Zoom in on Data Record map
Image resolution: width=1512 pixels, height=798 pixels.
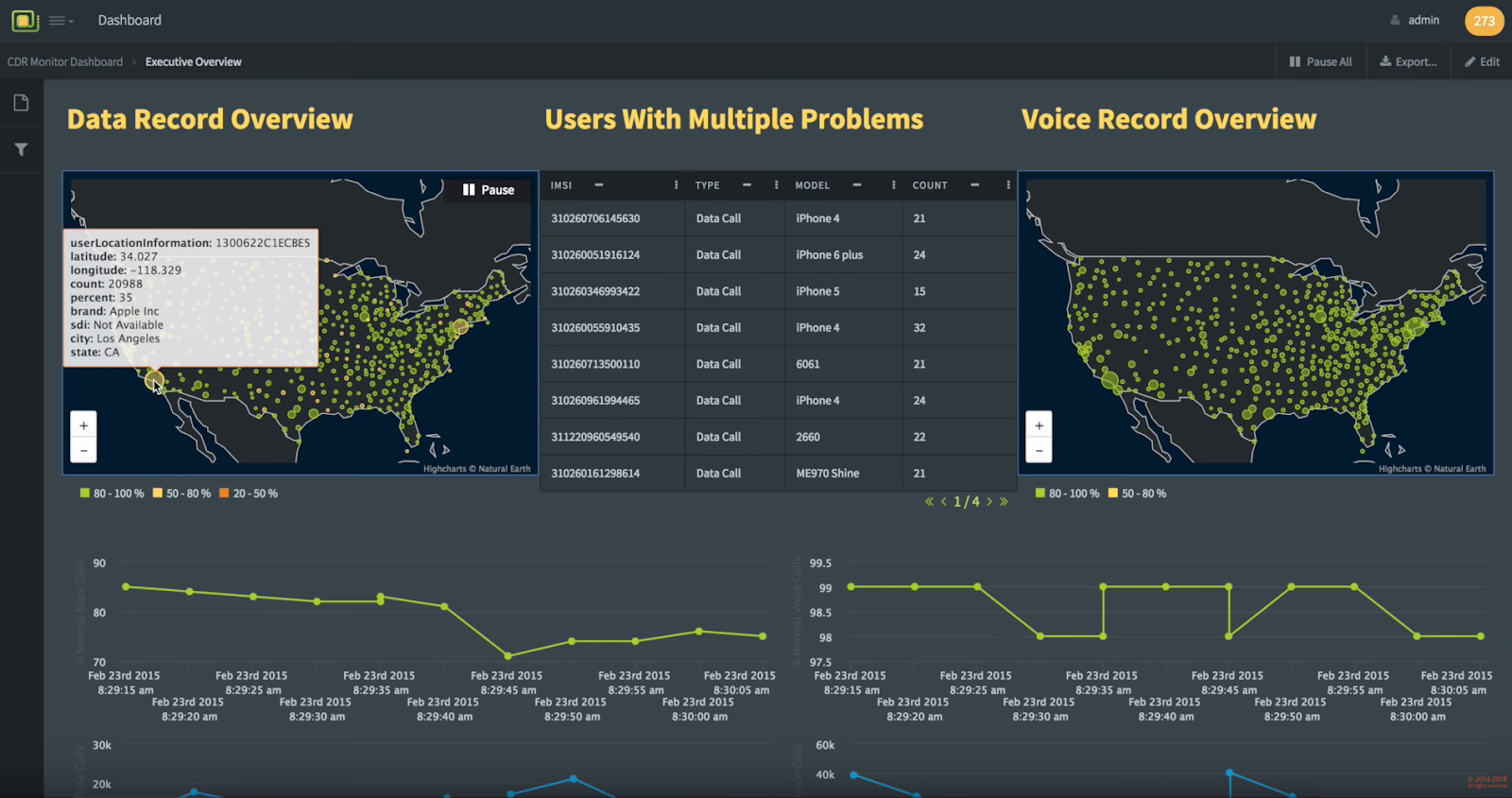[84, 425]
